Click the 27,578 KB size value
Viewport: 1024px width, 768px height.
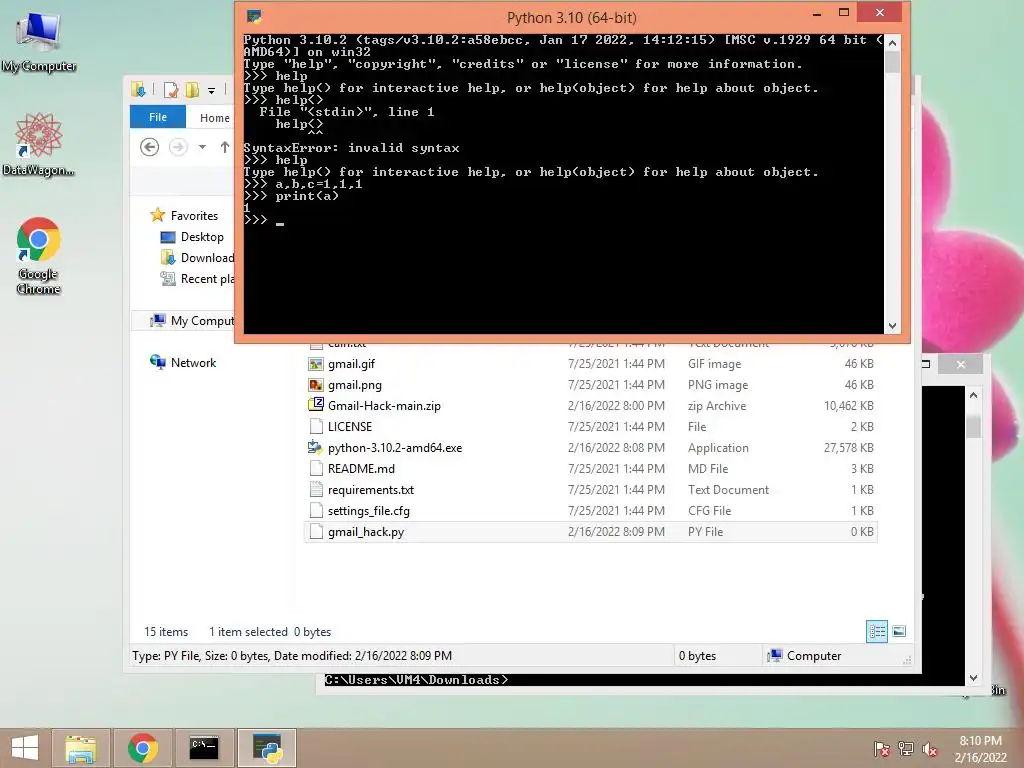pyautogui.click(x=848, y=447)
